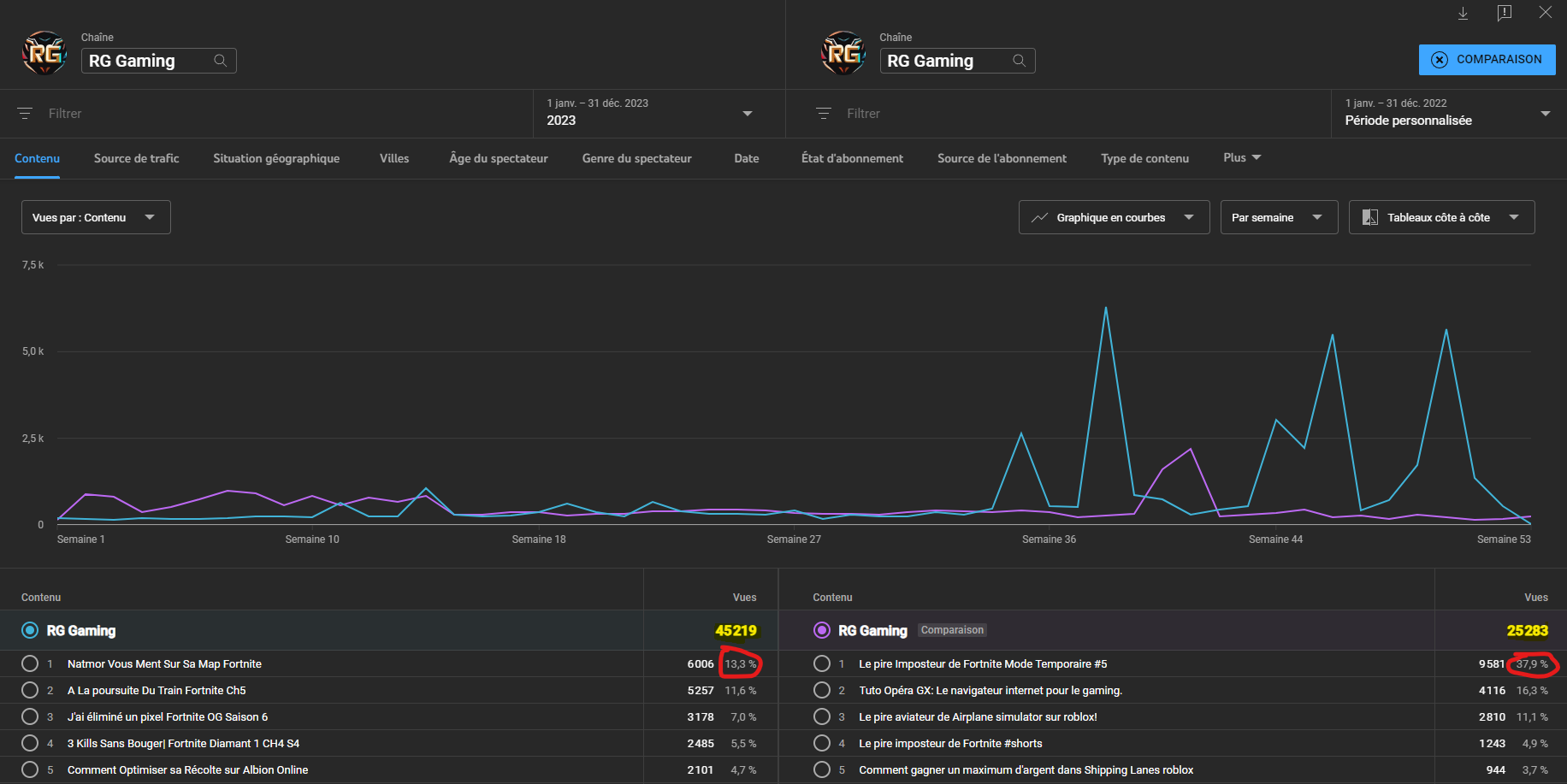Select radio for 3 Kills Sans Bouger row
Image resolution: width=1567 pixels, height=784 pixels.
click(30, 744)
